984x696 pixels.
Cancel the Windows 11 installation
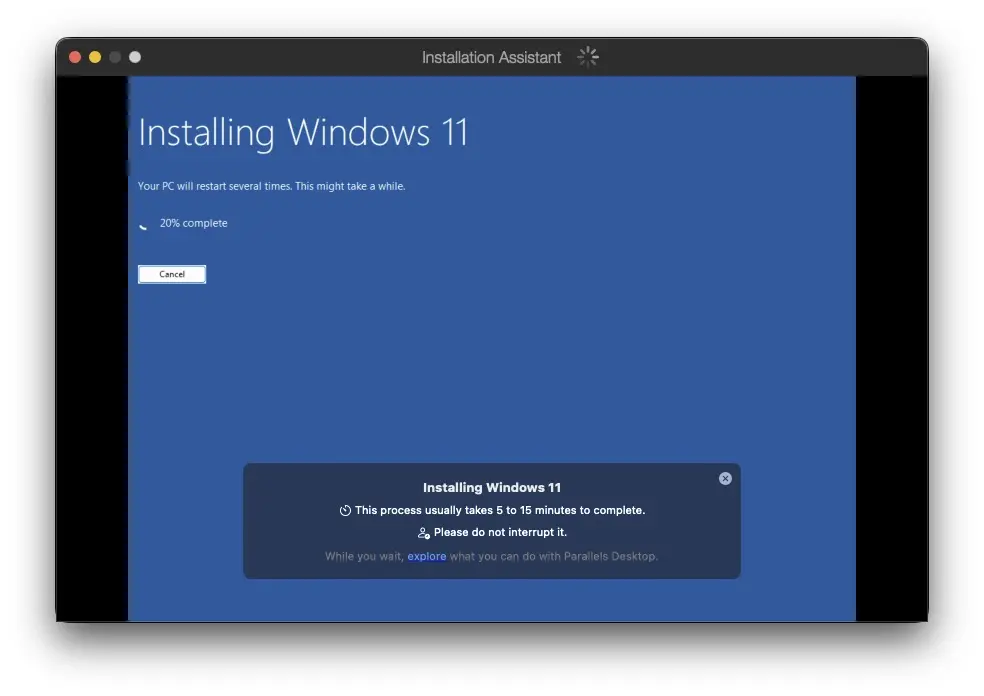pos(172,274)
